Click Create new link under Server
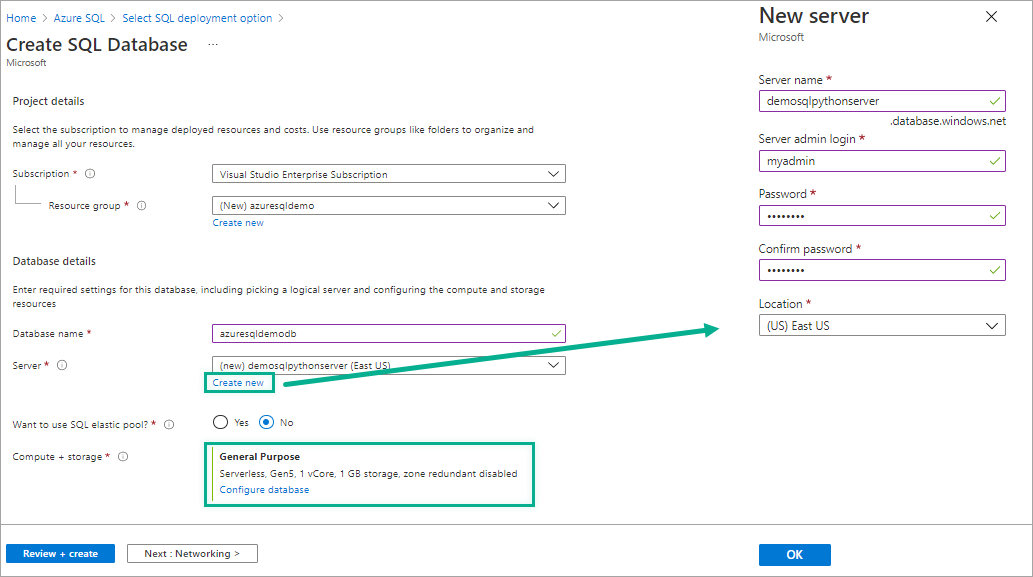The image size is (1033, 577). (x=238, y=383)
